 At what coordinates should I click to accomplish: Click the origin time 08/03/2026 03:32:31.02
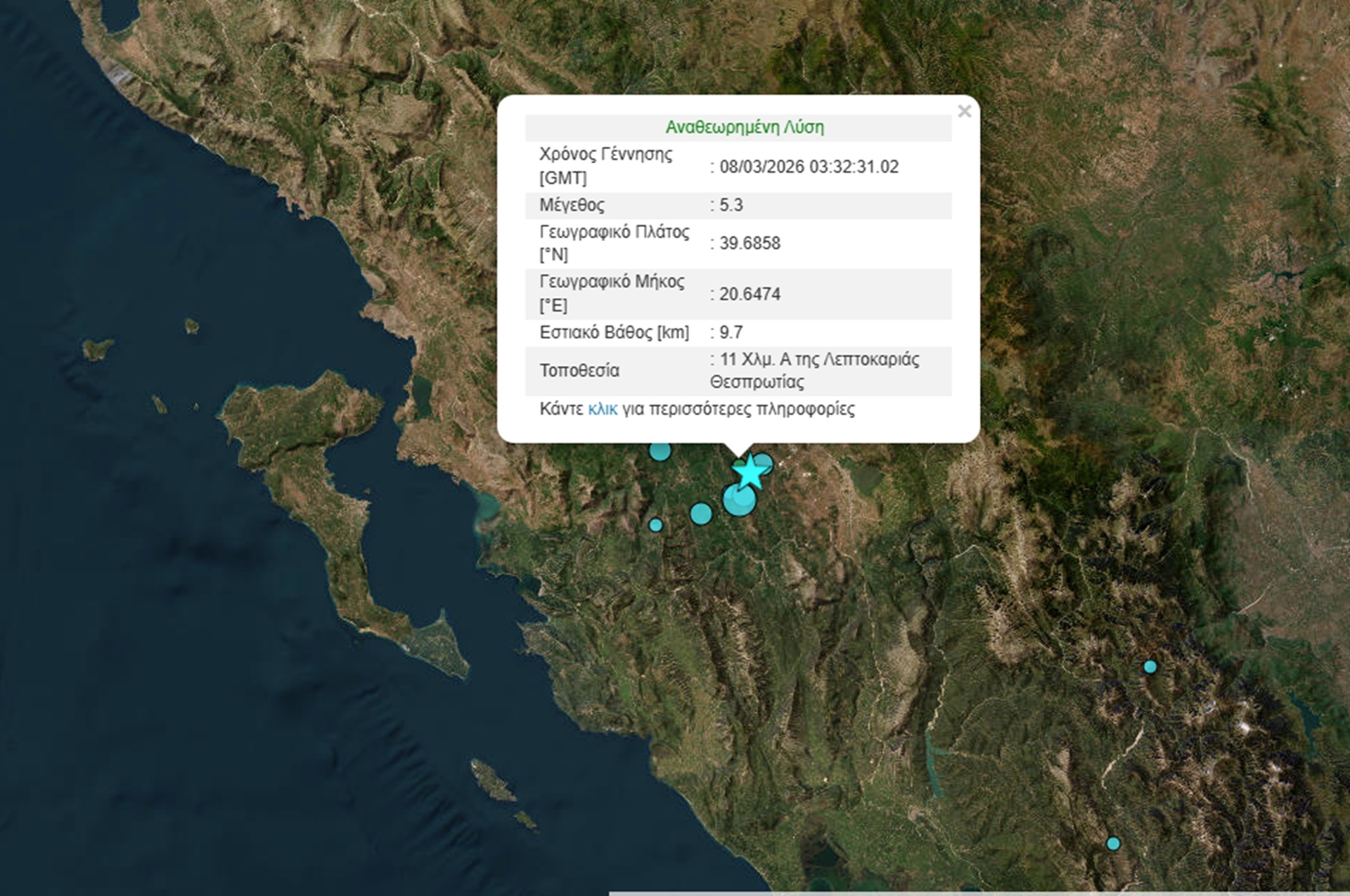coord(809,167)
